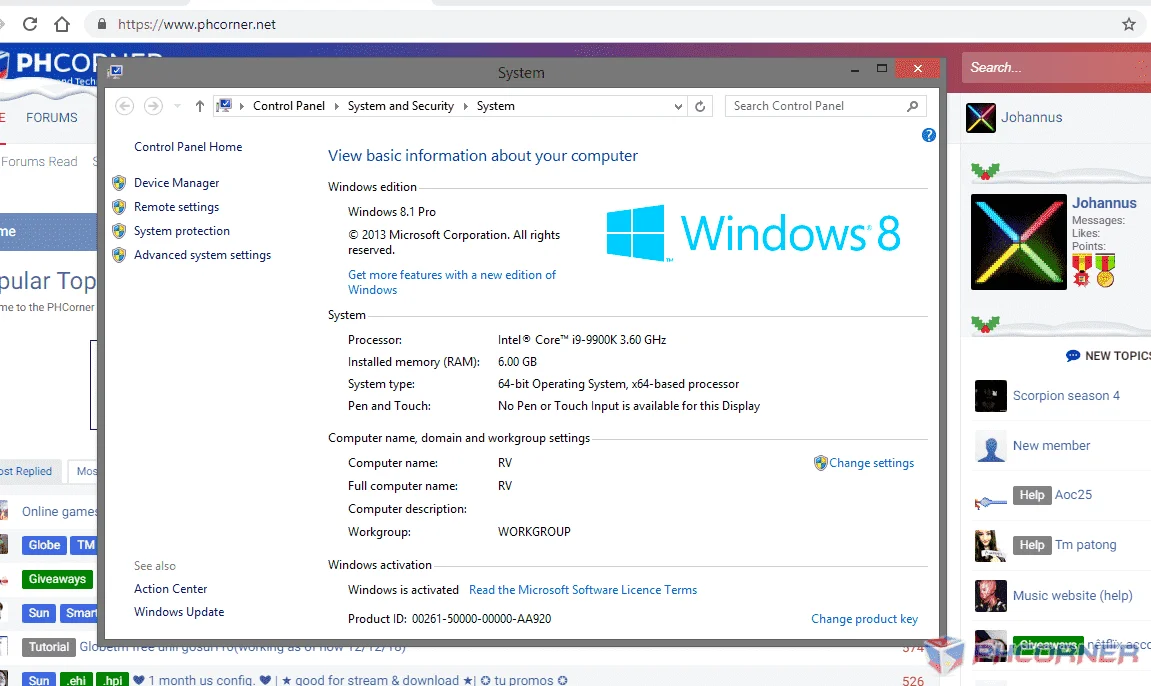This screenshot has height=686, width=1151.
Task: Read the Microsoft Software Licence Terms
Action: click(x=583, y=590)
